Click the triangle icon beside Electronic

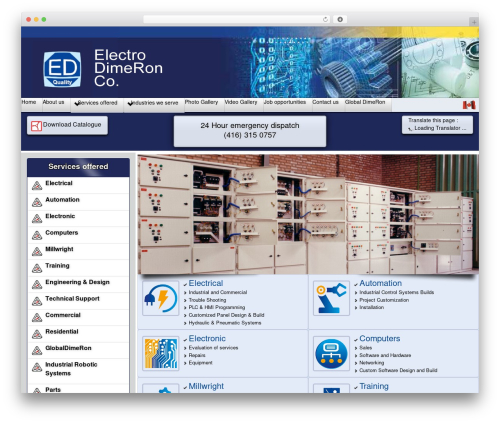point(37,219)
